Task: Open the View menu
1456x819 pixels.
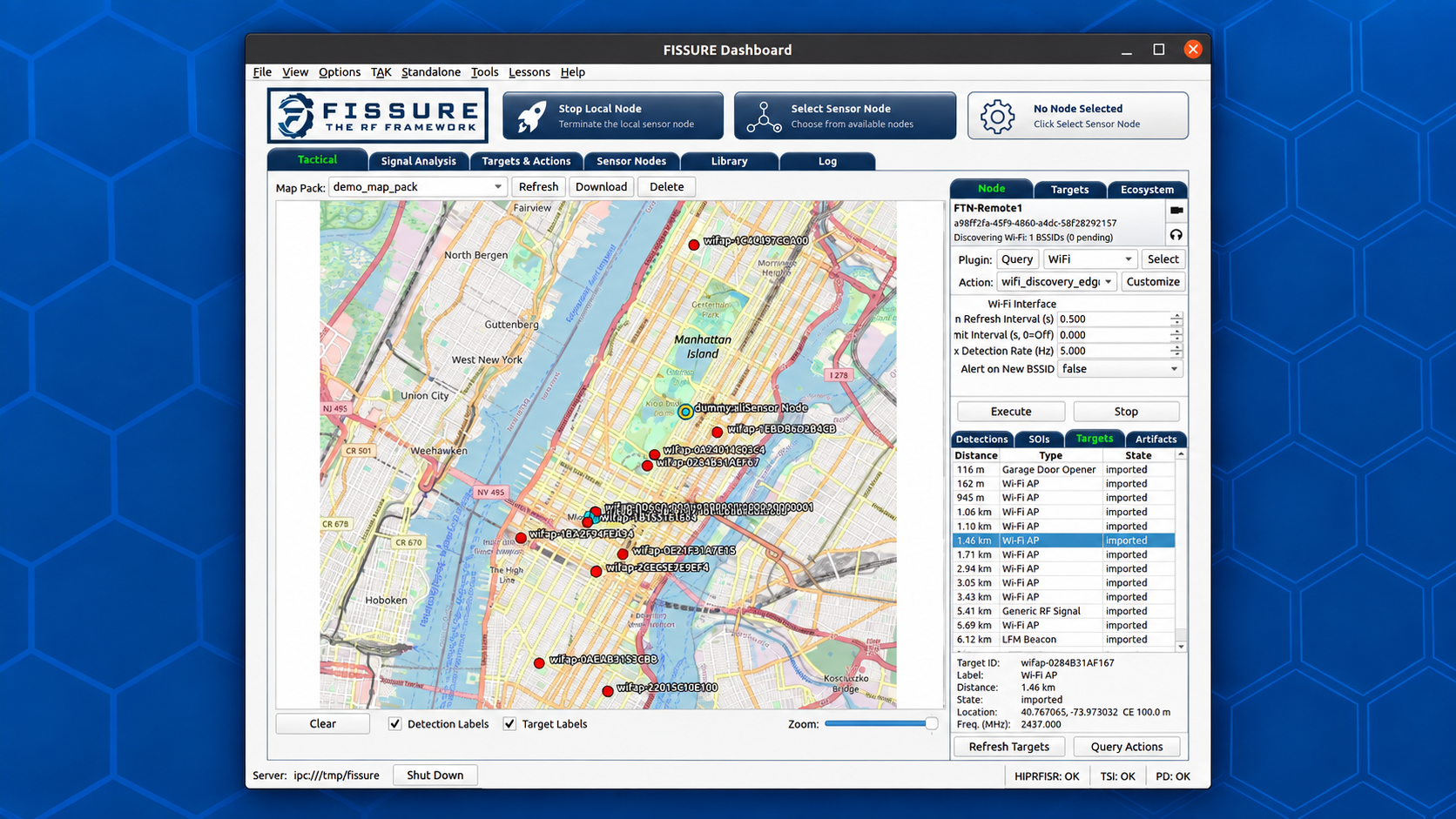Action: [295, 72]
